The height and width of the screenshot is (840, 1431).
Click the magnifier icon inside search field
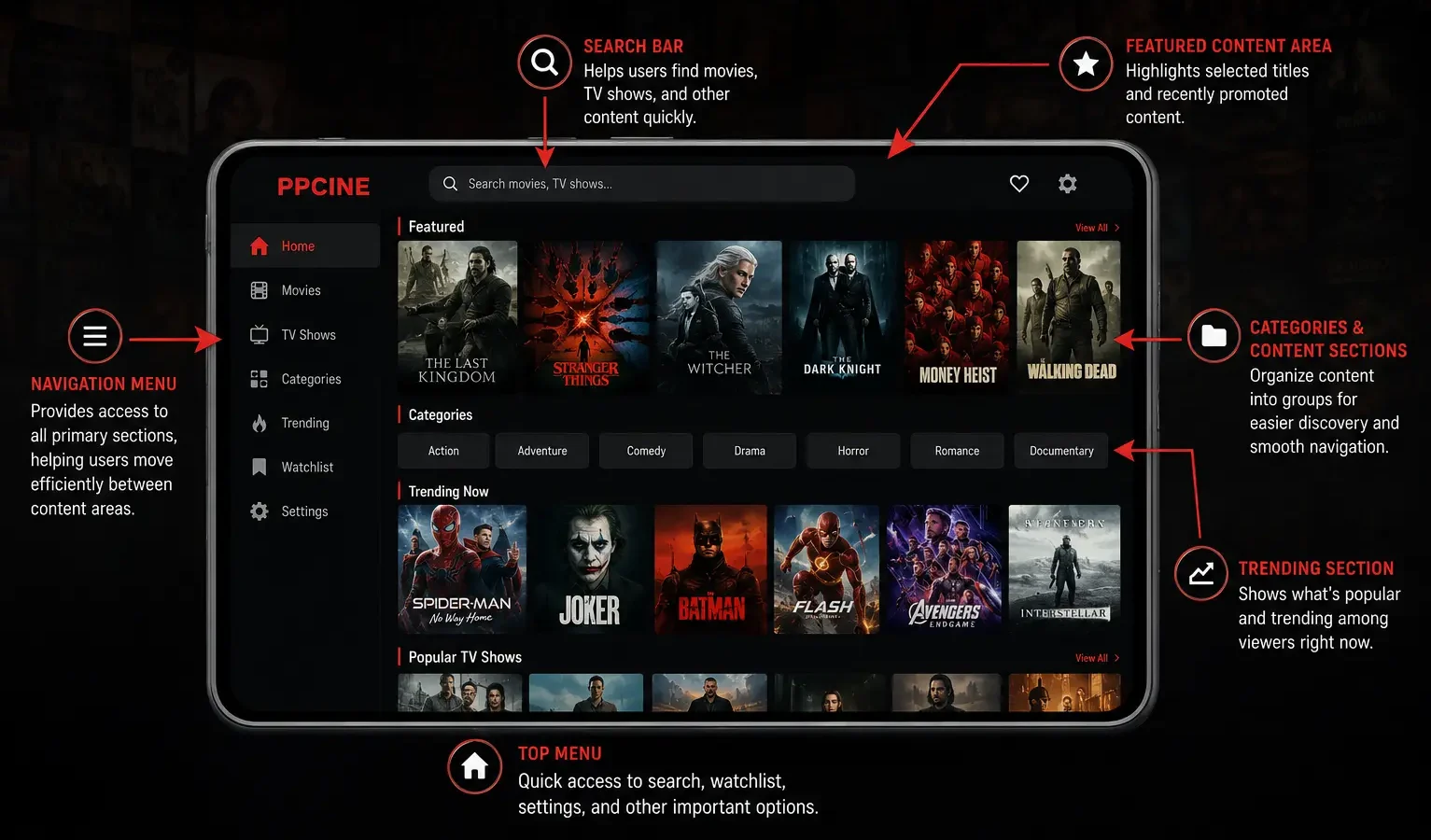(450, 184)
